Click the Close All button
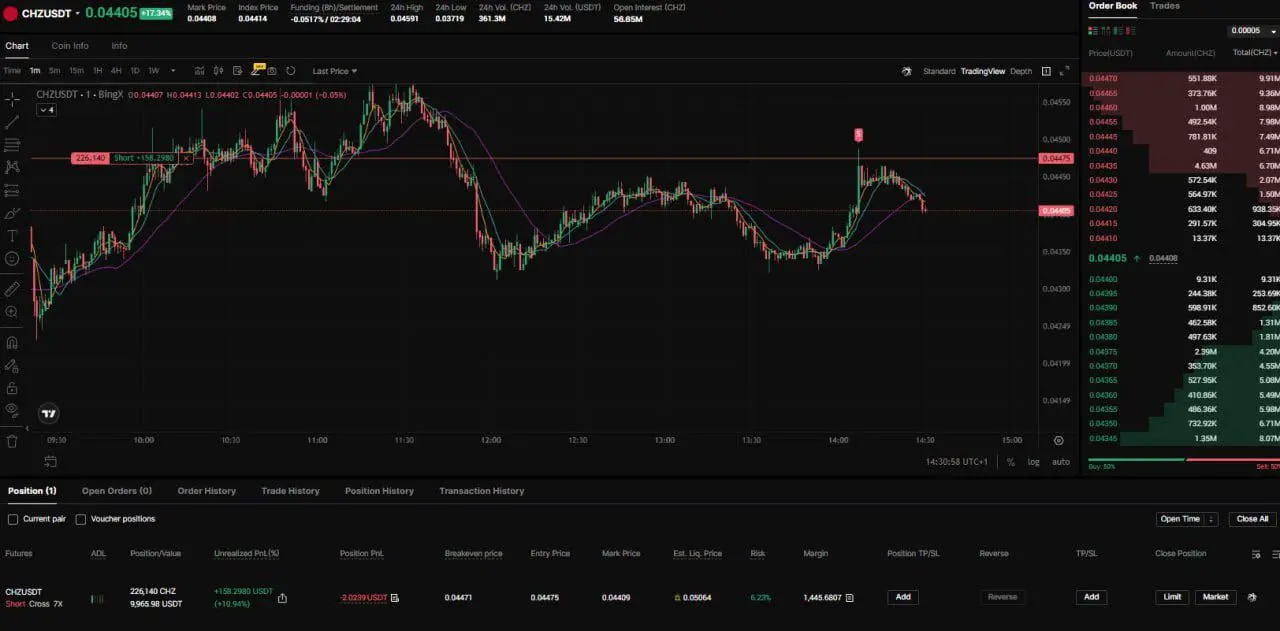The image size is (1280, 631). click(x=1252, y=519)
